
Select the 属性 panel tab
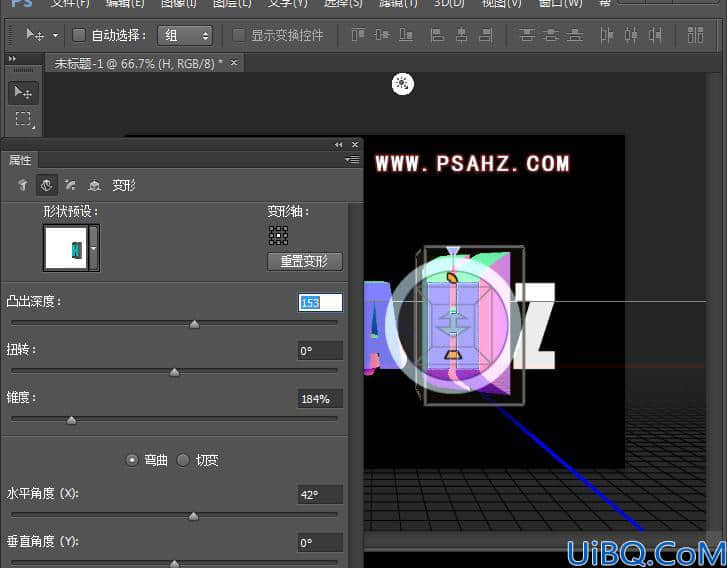tap(20, 160)
